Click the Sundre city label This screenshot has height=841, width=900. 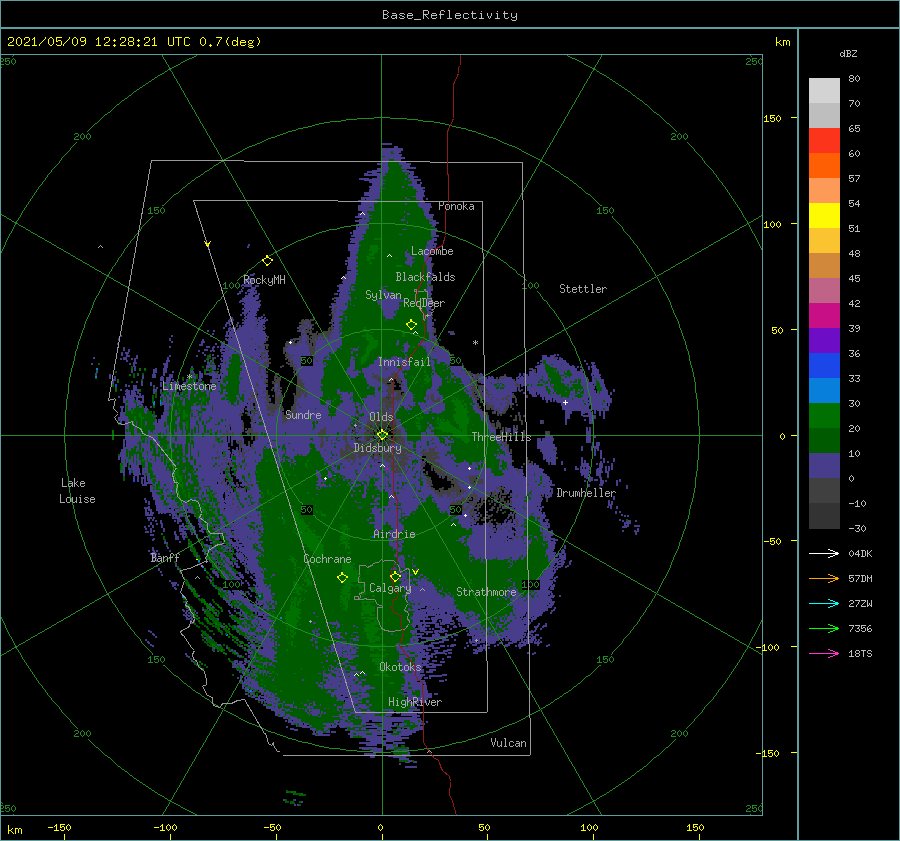[x=303, y=414]
